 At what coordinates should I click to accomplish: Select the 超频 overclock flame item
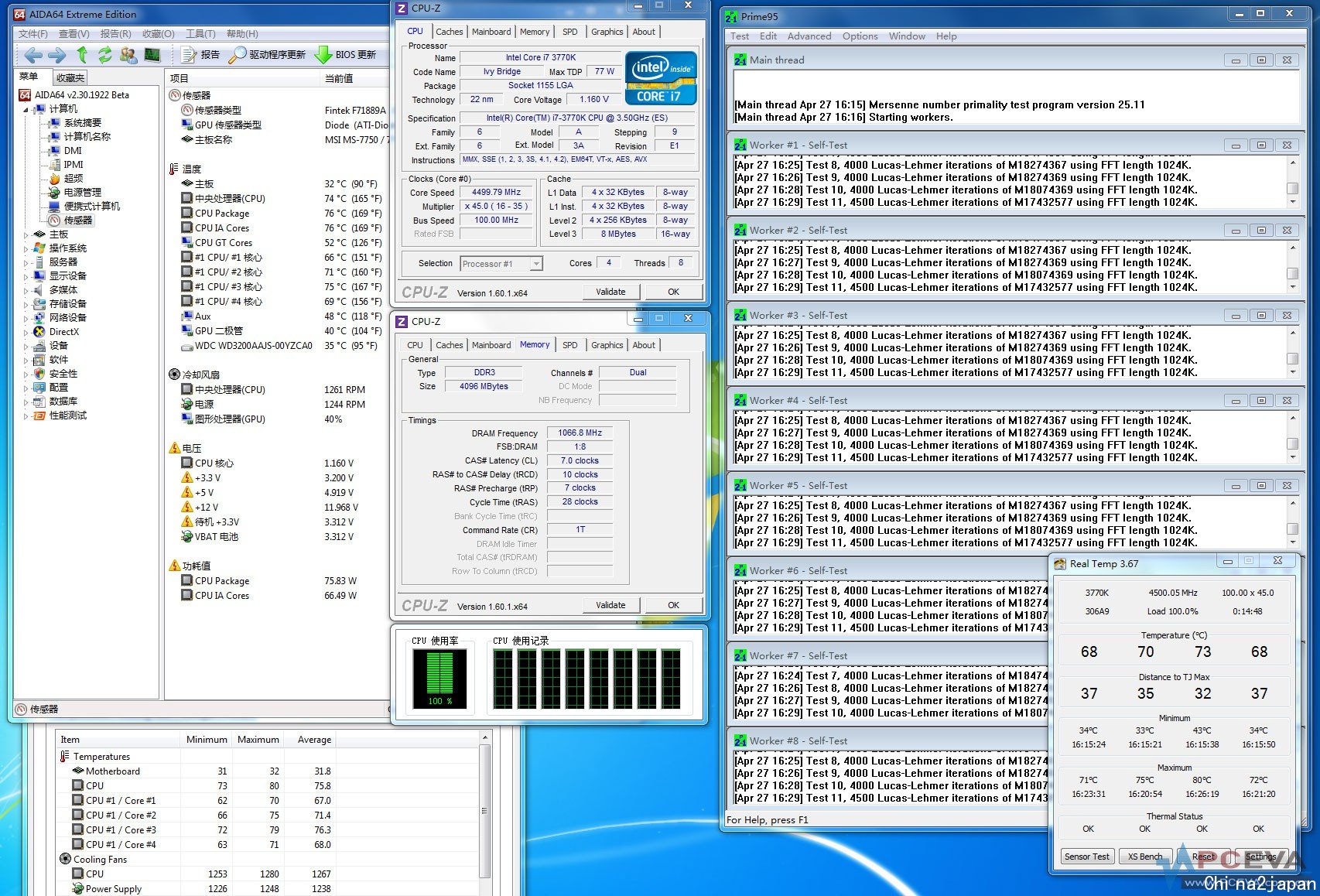point(67,178)
